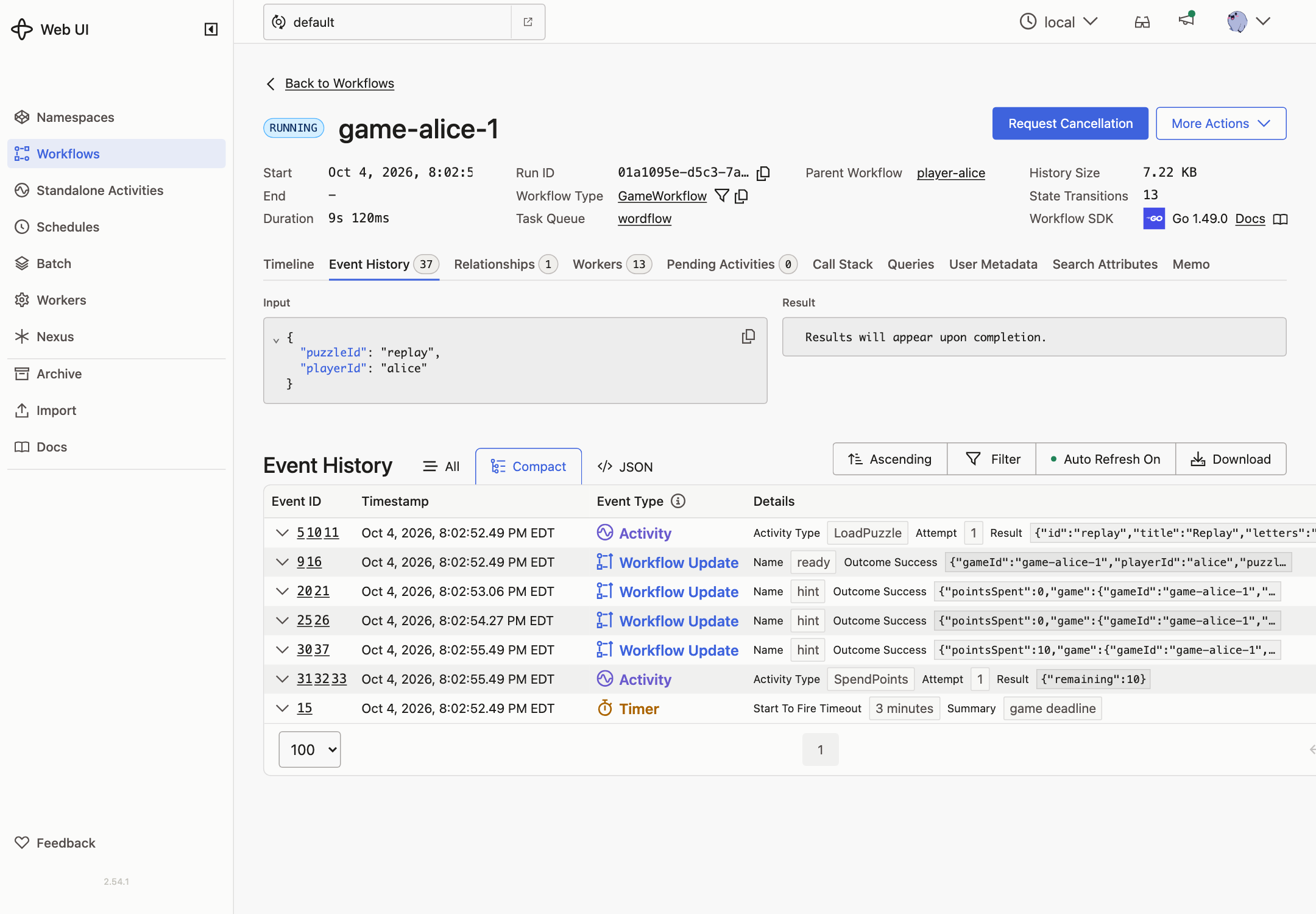The image size is (1316, 914).
Task: Open the More Actions dropdown
Action: 1221,123
